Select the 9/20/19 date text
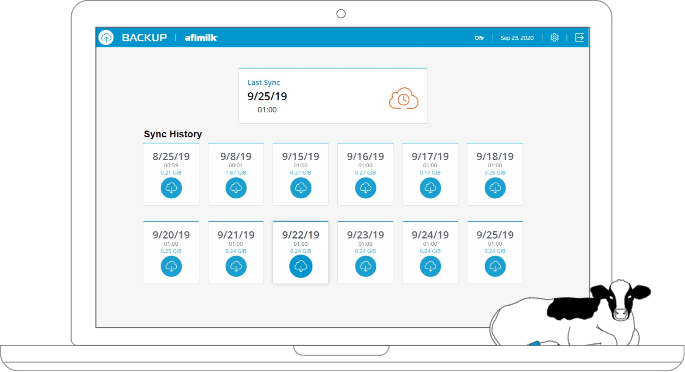The width and height of the screenshot is (685, 372). (x=171, y=234)
